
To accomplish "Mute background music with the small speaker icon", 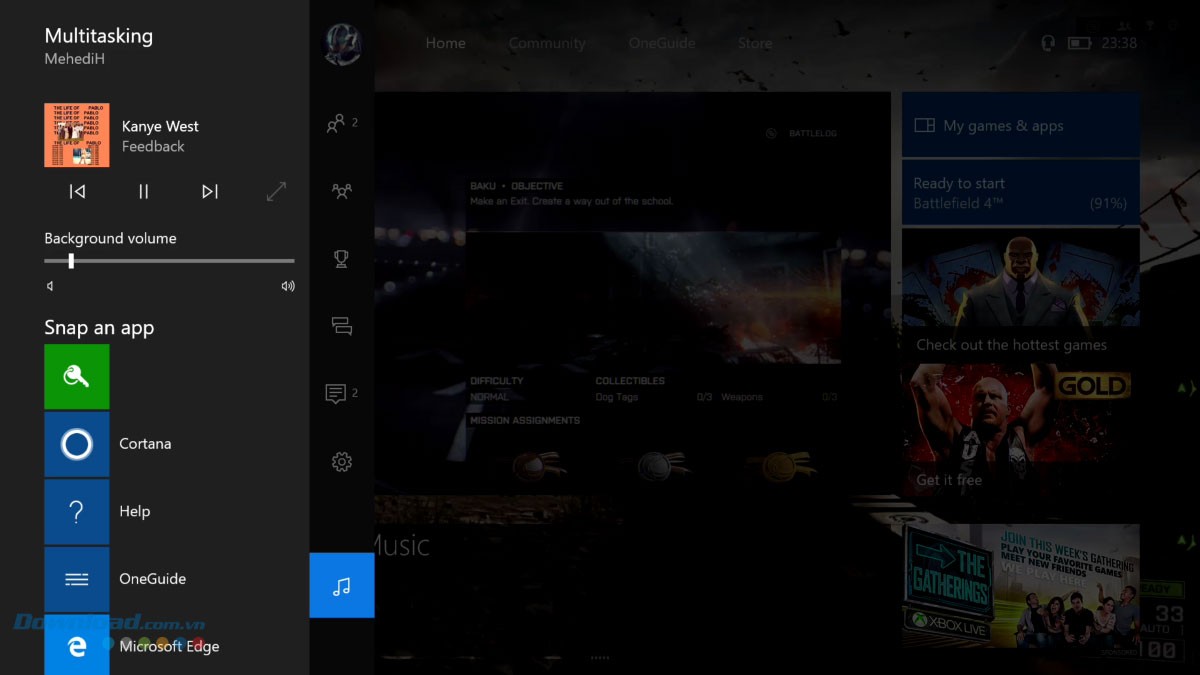I will pyautogui.click(x=49, y=285).
